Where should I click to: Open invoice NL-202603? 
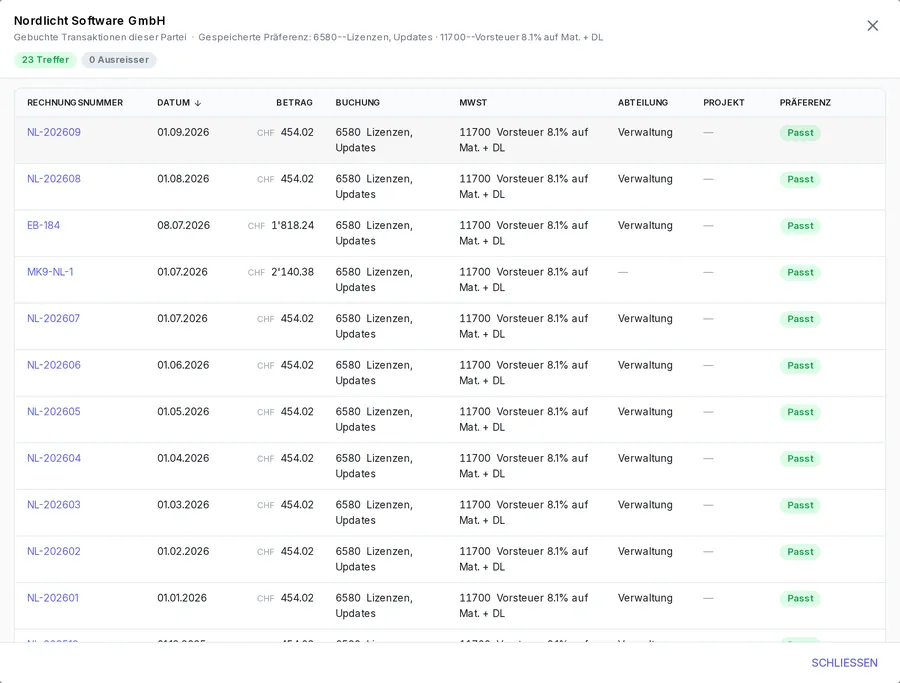point(54,504)
